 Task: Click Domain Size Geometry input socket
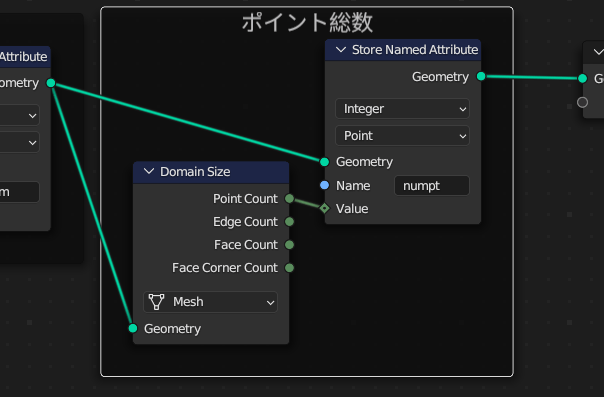(133, 328)
